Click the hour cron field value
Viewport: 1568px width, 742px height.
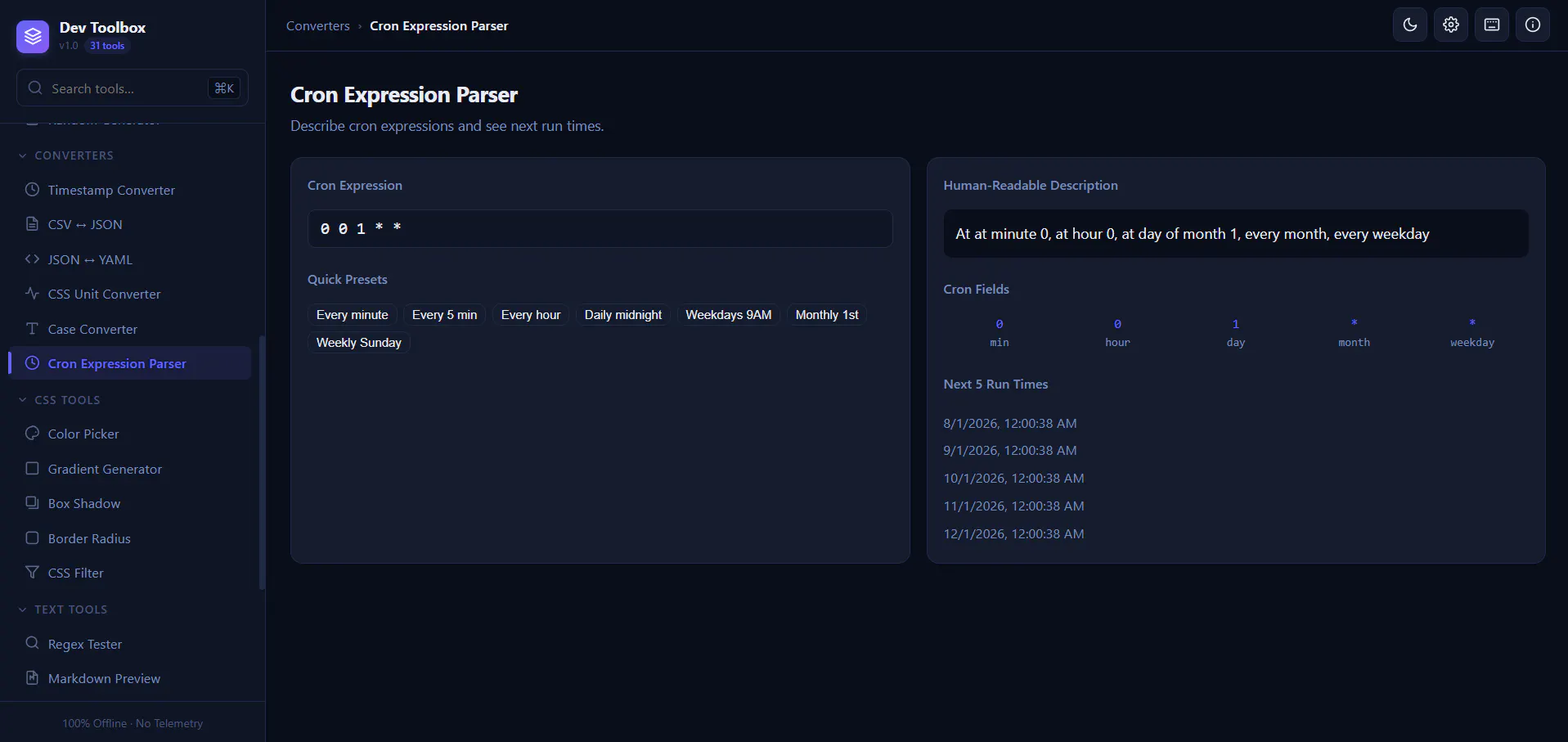tap(1117, 324)
